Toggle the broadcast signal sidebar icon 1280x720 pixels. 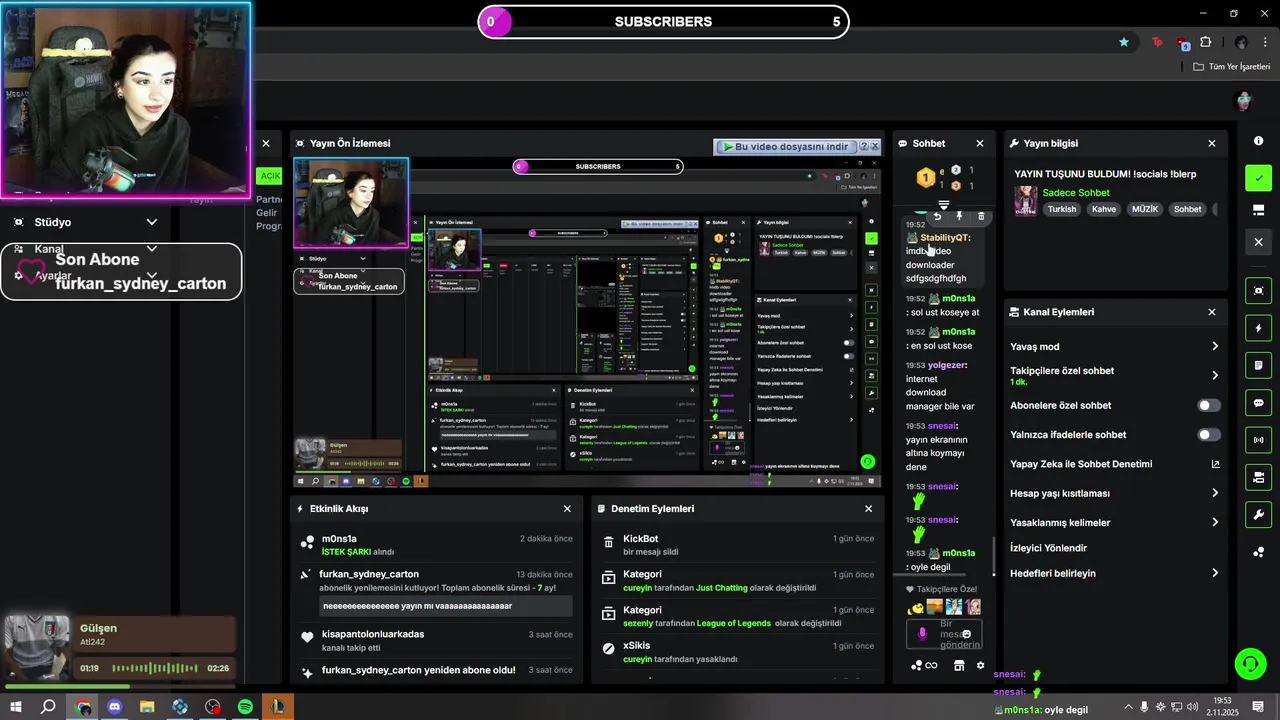coord(1258,440)
